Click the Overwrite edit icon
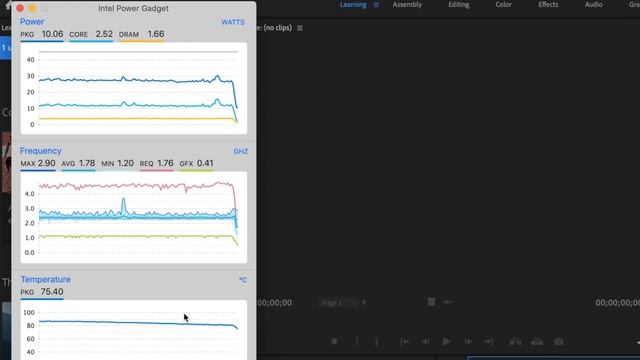 click(537, 341)
